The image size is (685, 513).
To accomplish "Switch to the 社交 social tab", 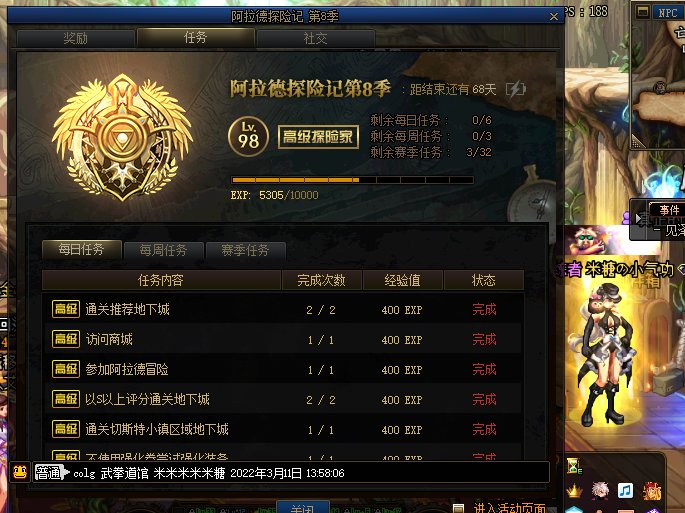I will [x=315, y=38].
